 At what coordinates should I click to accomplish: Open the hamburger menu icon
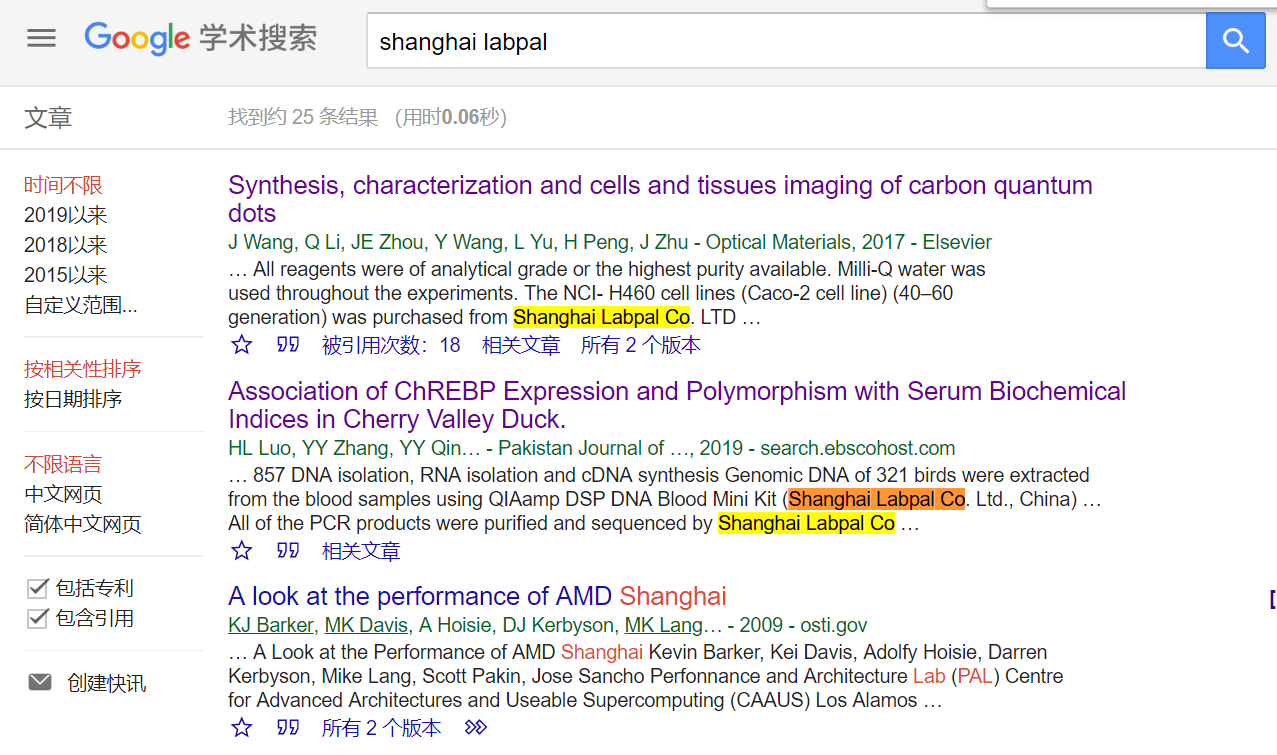point(41,39)
